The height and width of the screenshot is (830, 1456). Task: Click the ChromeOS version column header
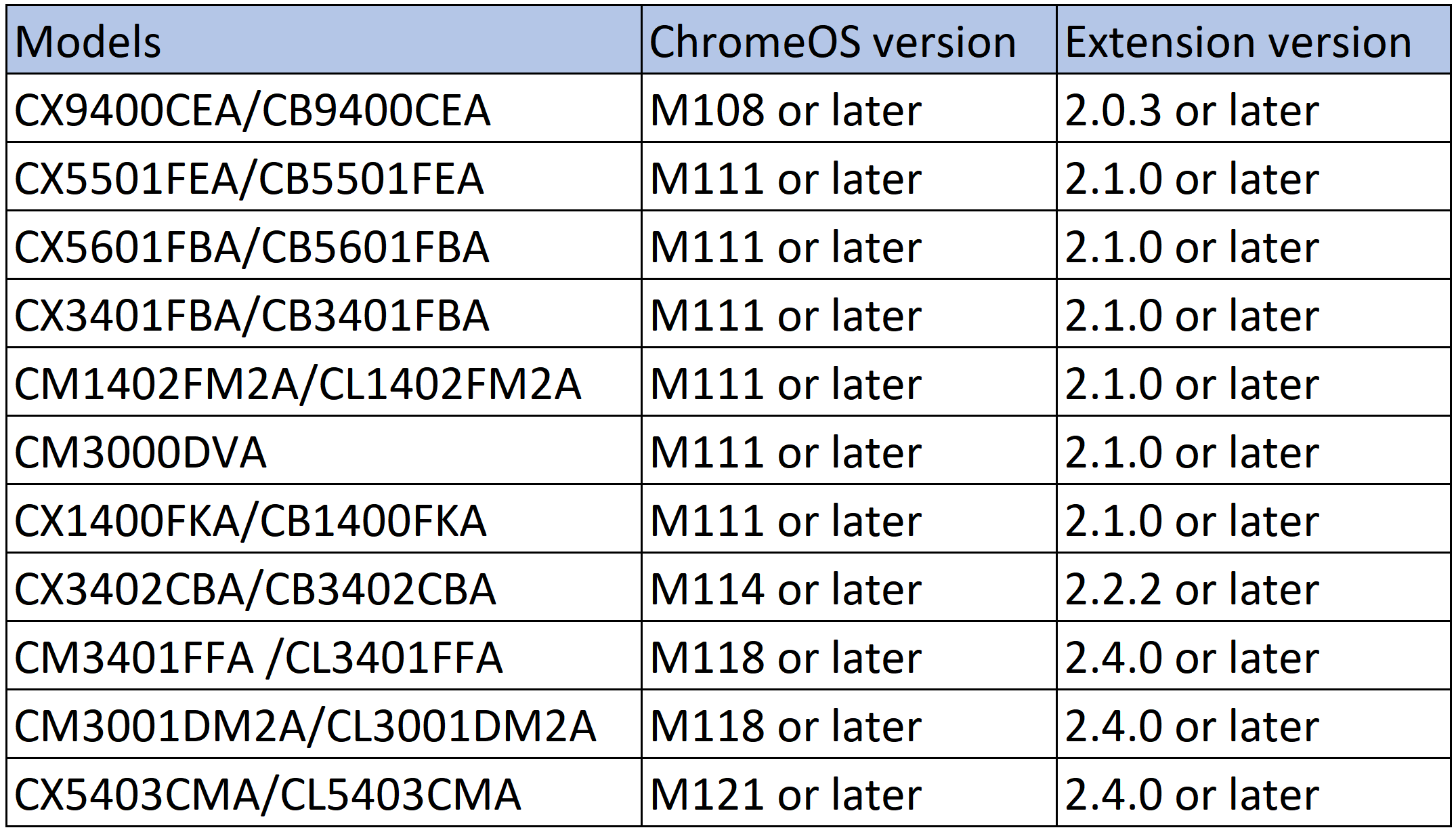click(x=849, y=39)
